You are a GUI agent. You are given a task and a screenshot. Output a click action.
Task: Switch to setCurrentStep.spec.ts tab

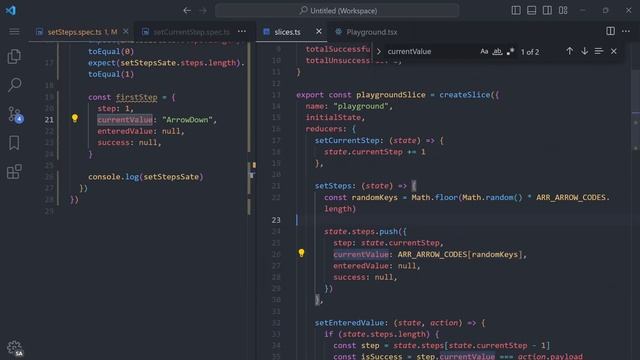coord(186,32)
